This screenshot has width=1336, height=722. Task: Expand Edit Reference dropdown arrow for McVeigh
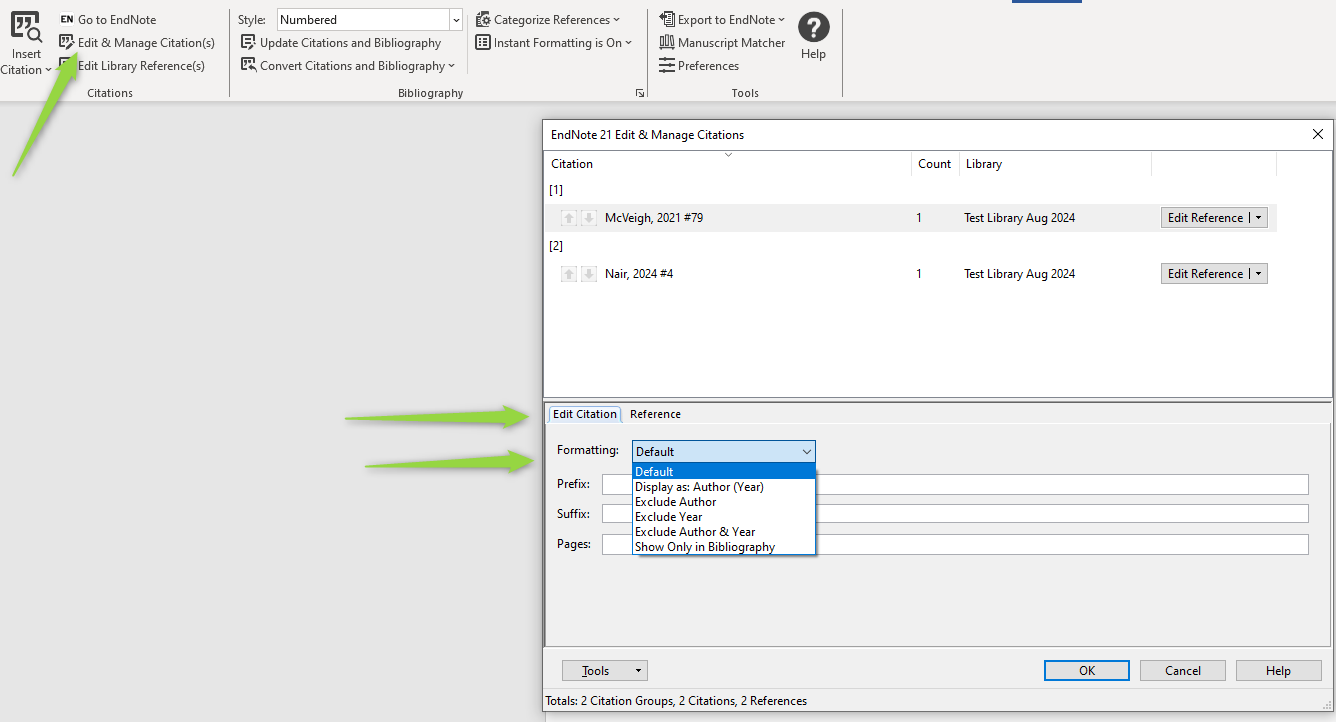(x=1259, y=218)
